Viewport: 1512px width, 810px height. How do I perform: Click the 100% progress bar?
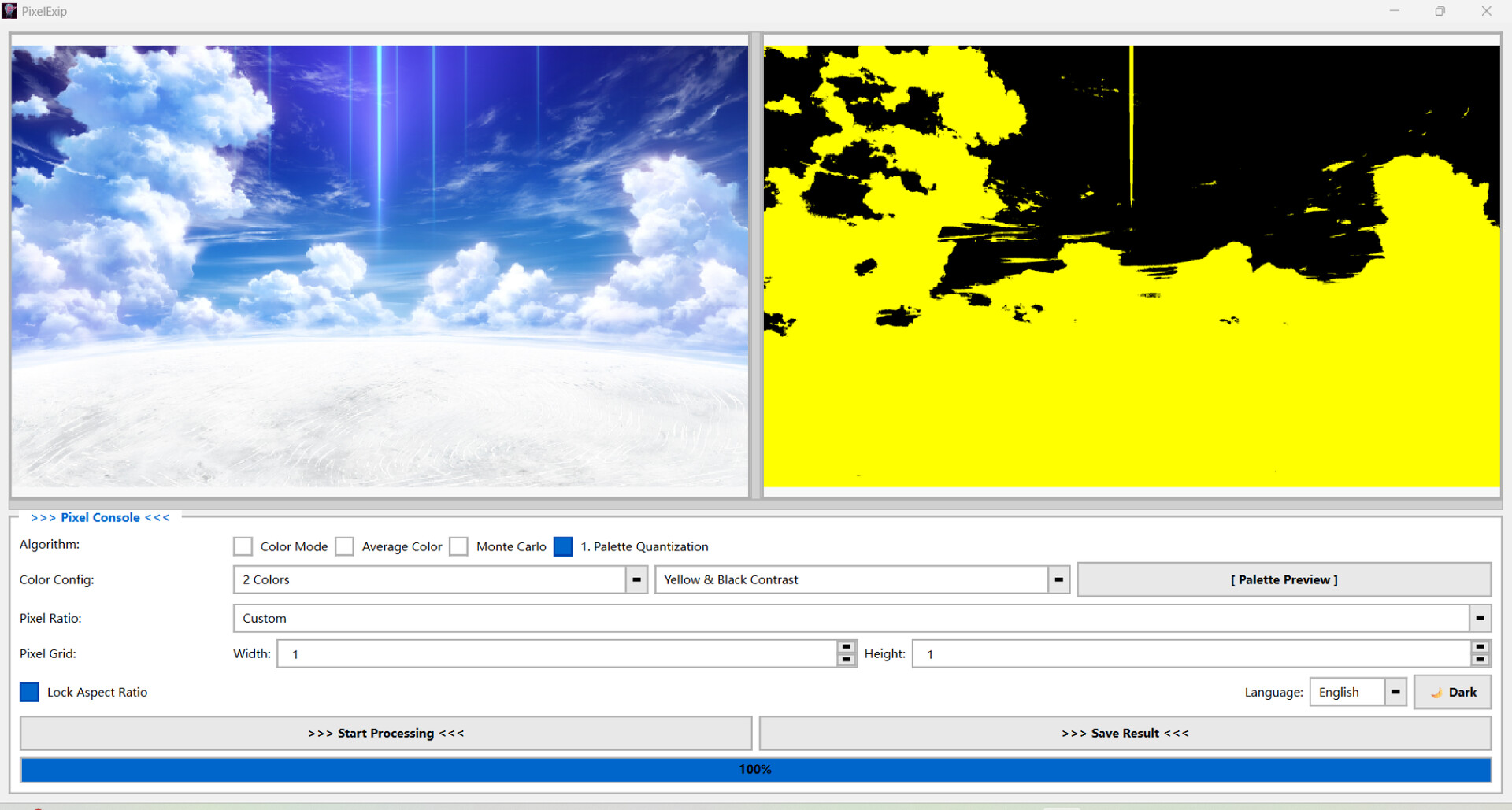tap(754, 769)
